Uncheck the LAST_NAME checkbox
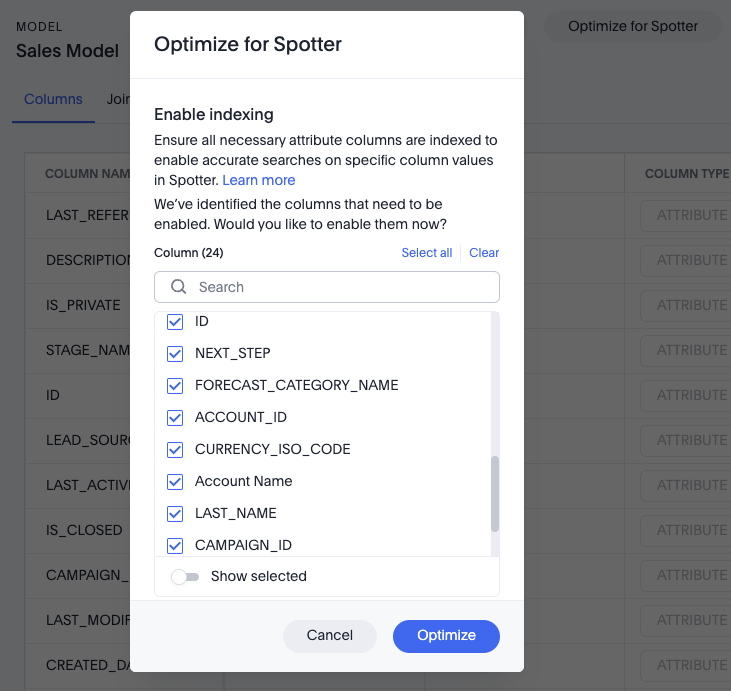 coord(175,513)
